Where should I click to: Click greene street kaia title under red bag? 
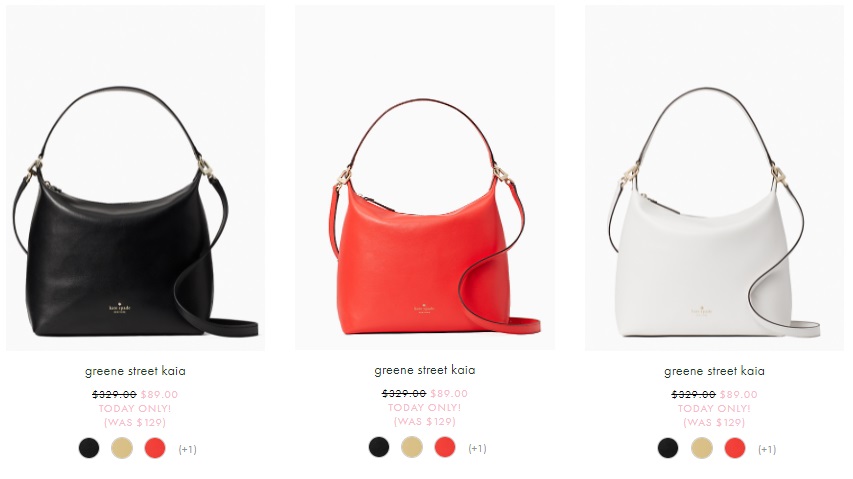click(x=425, y=370)
